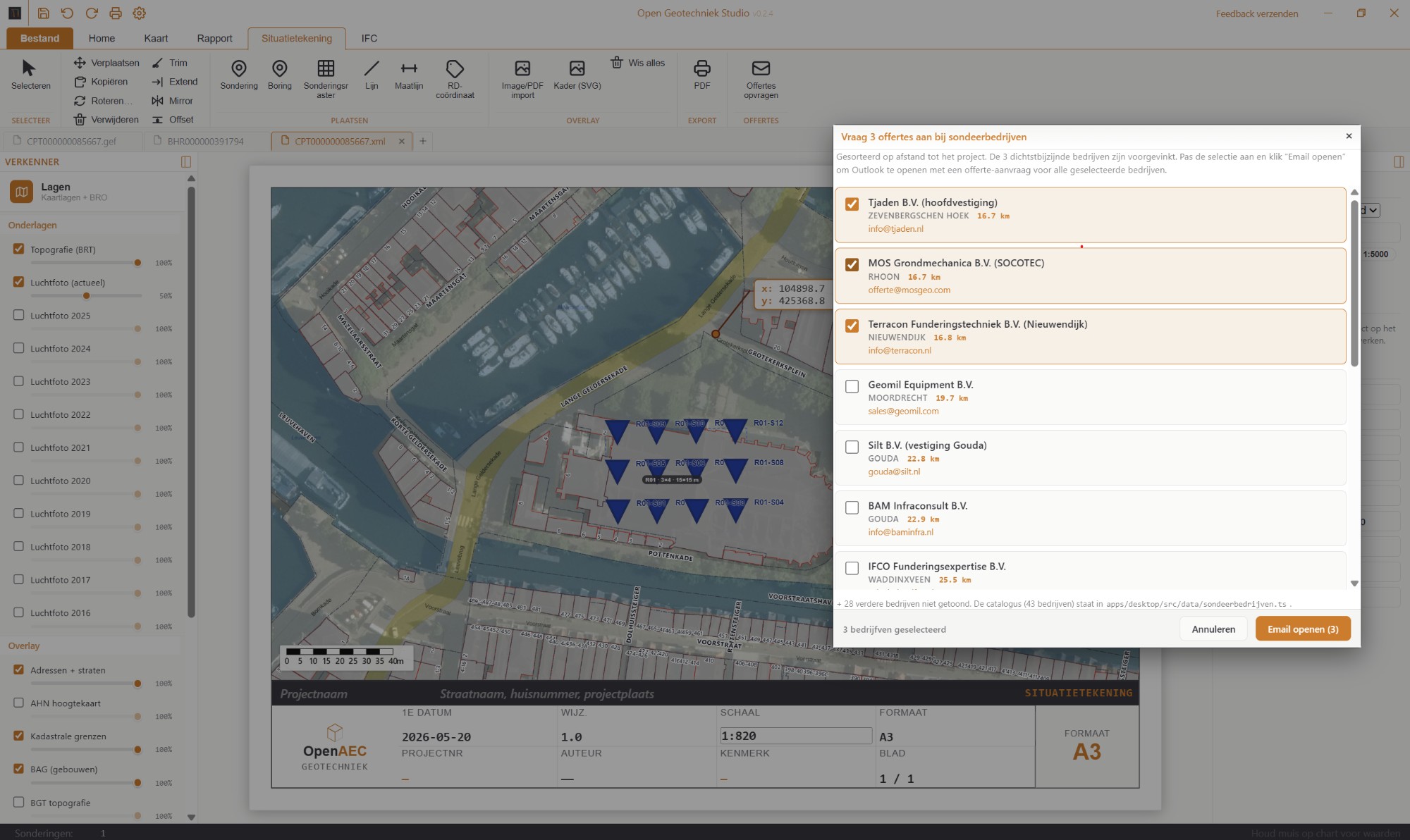The height and width of the screenshot is (840, 1410).
Task: Check Geomil Equipment B.V. checkbox
Action: [x=852, y=387]
